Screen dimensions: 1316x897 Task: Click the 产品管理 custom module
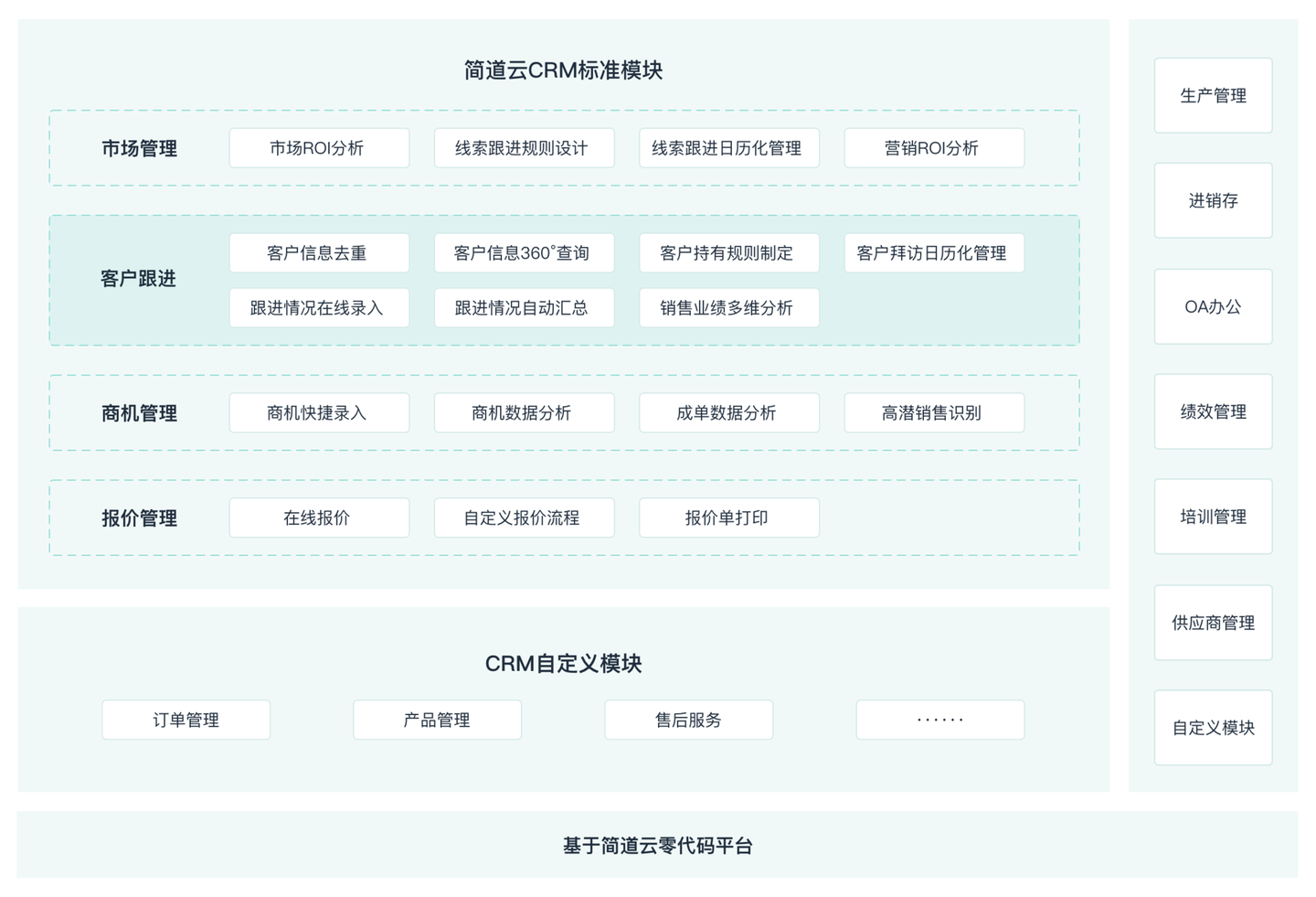click(x=437, y=720)
